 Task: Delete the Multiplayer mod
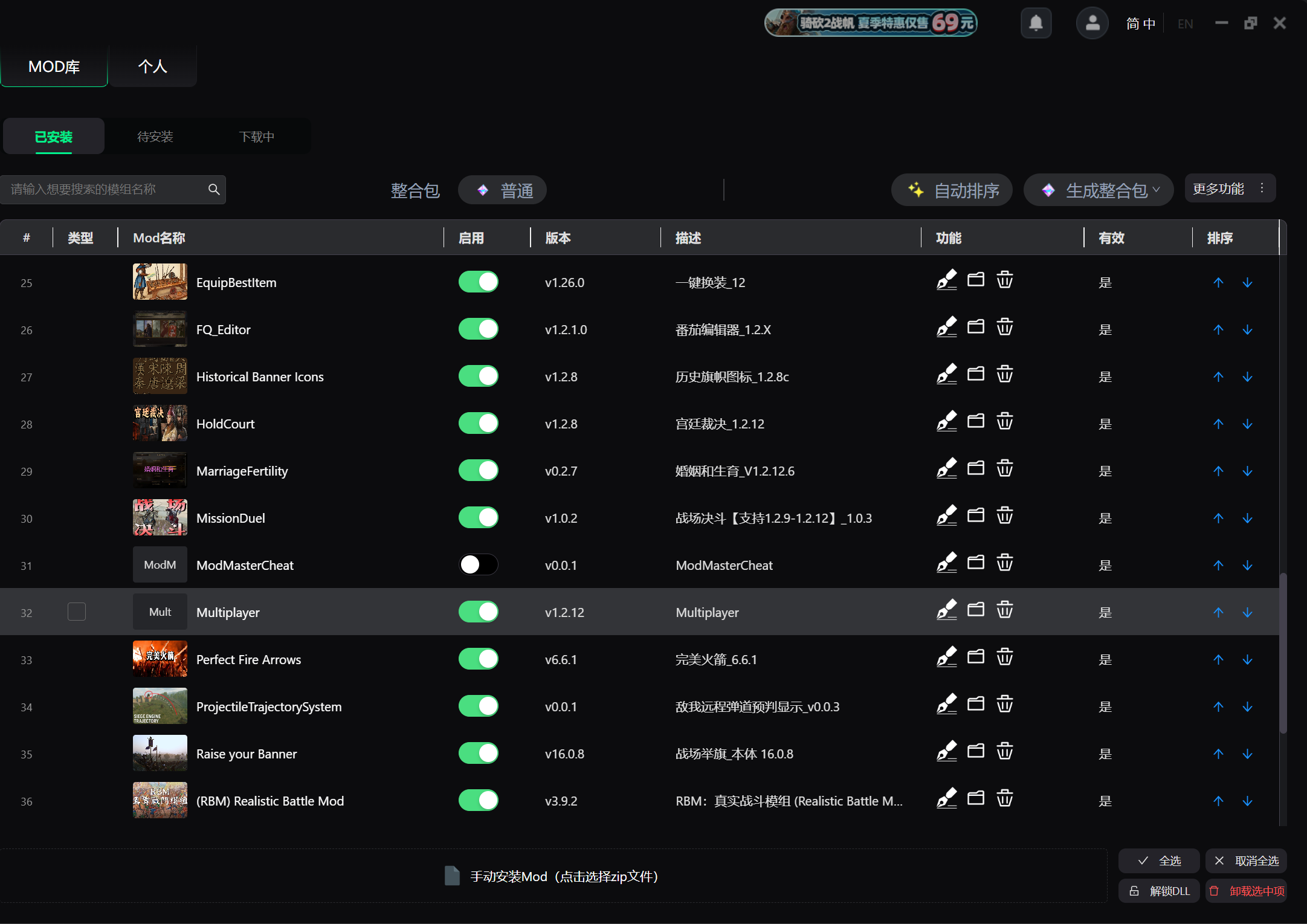coord(1005,610)
